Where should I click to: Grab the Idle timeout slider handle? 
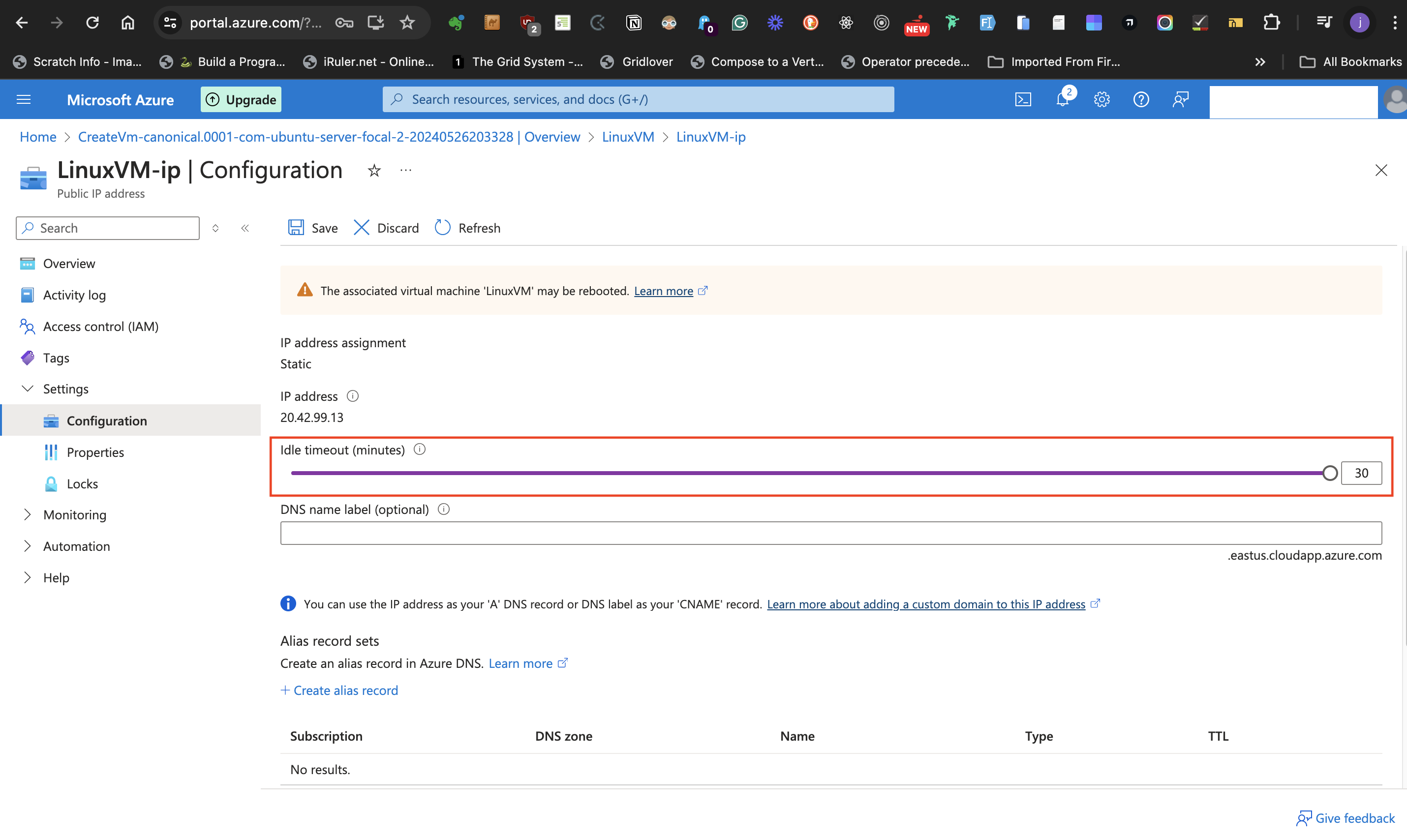coord(1330,473)
